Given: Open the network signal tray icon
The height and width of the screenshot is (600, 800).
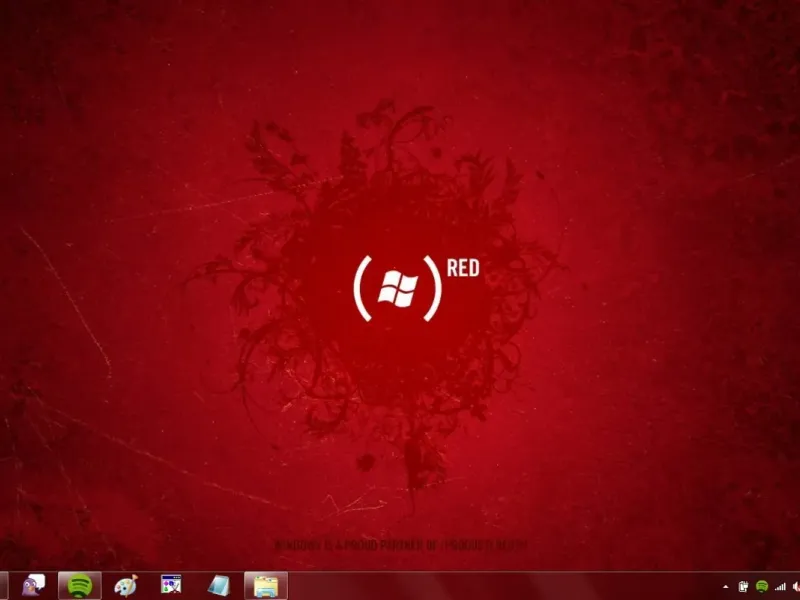Looking at the screenshot, I should 780,587.
